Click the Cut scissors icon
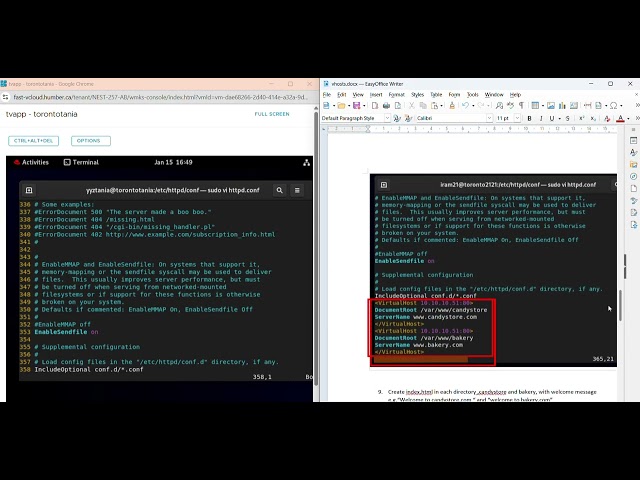 411,106
